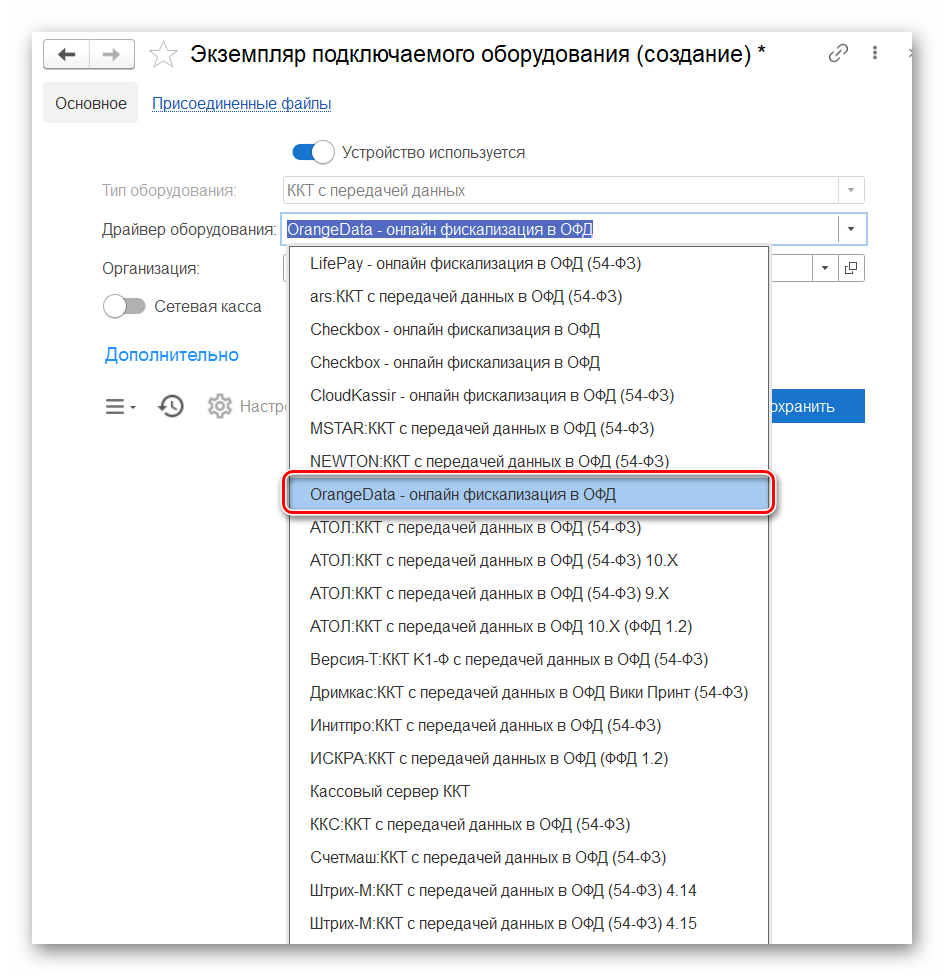944x976 pixels.
Task: Add form to favorites with the star icon
Action: click(163, 55)
